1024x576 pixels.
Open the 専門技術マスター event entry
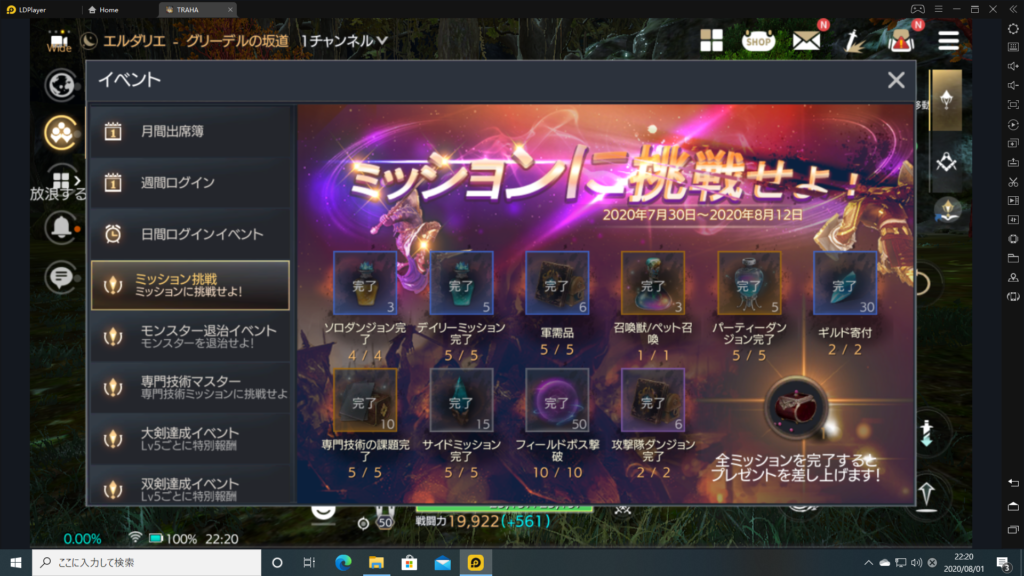pos(190,388)
